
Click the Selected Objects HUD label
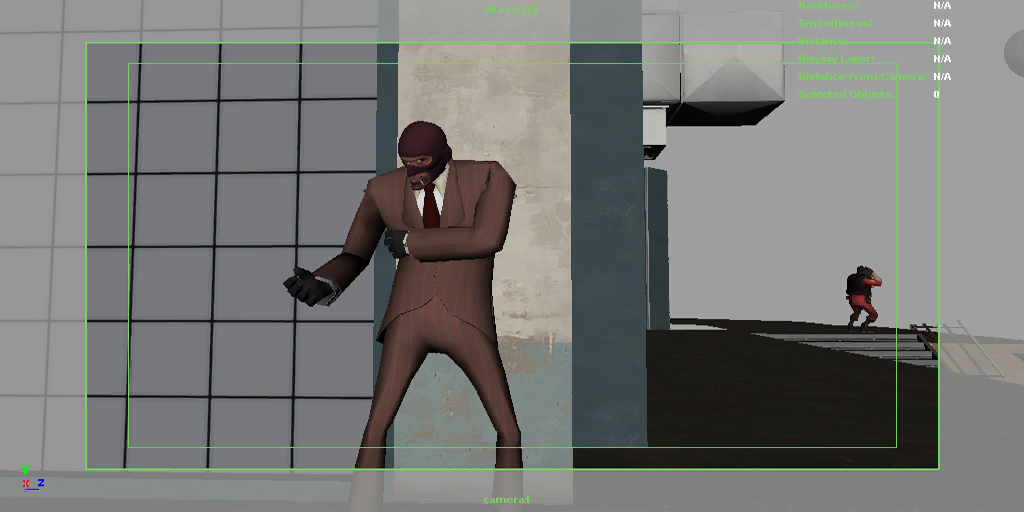[846, 94]
